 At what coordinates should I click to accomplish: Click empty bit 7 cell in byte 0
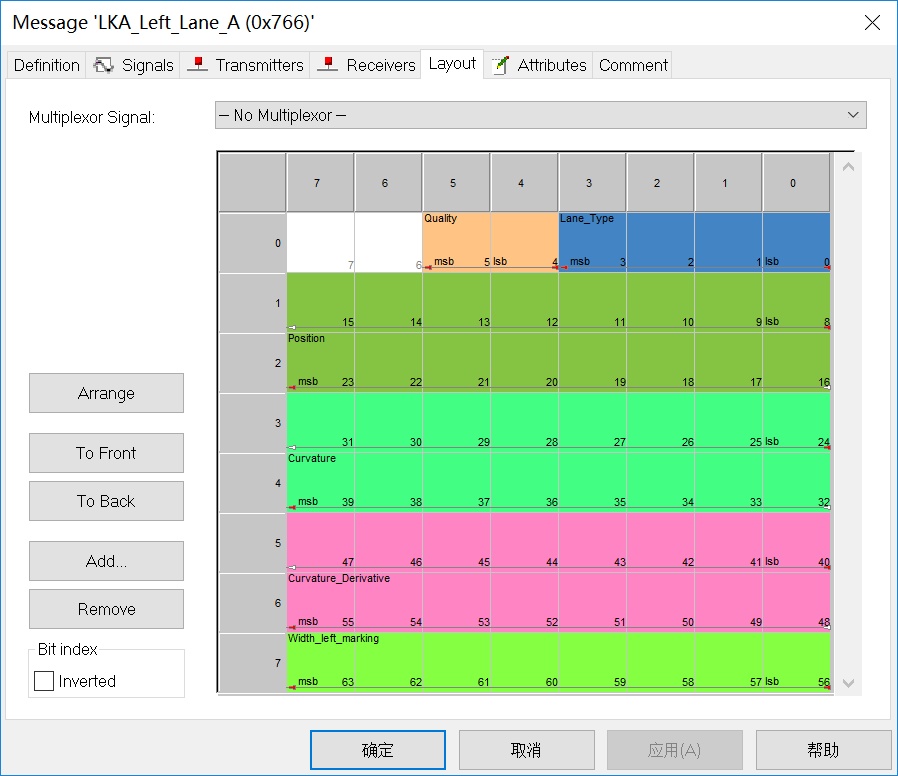(321, 242)
